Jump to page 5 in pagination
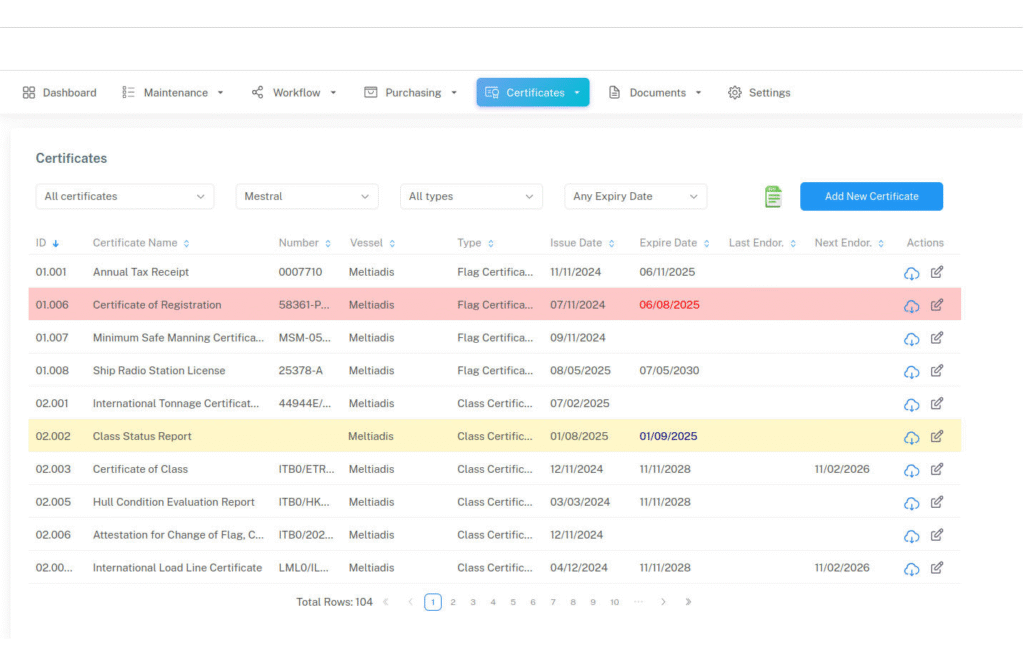Image resolution: width=1024 pixels, height=650 pixels. pyautogui.click(x=513, y=602)
